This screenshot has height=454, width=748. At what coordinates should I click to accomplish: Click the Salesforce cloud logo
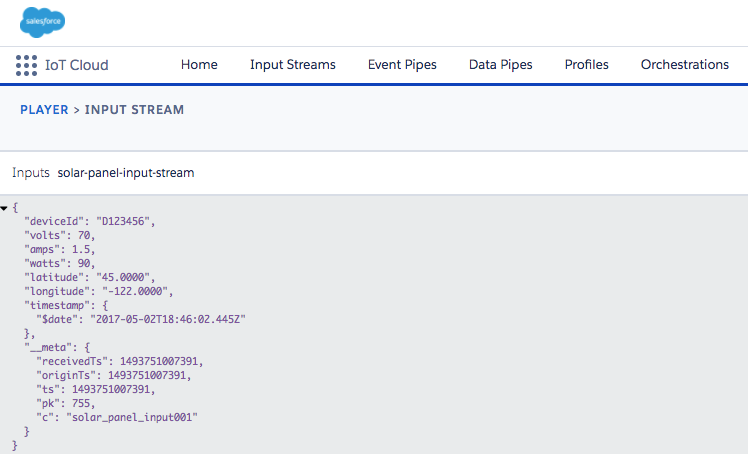(x=41, y=21)
